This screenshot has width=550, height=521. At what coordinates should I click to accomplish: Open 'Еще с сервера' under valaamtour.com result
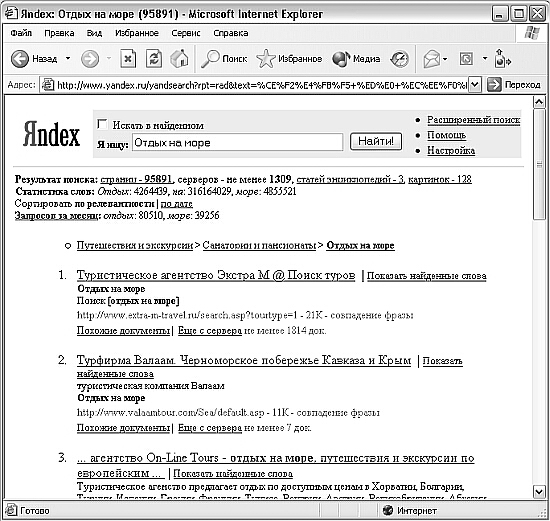pos(210,428)
